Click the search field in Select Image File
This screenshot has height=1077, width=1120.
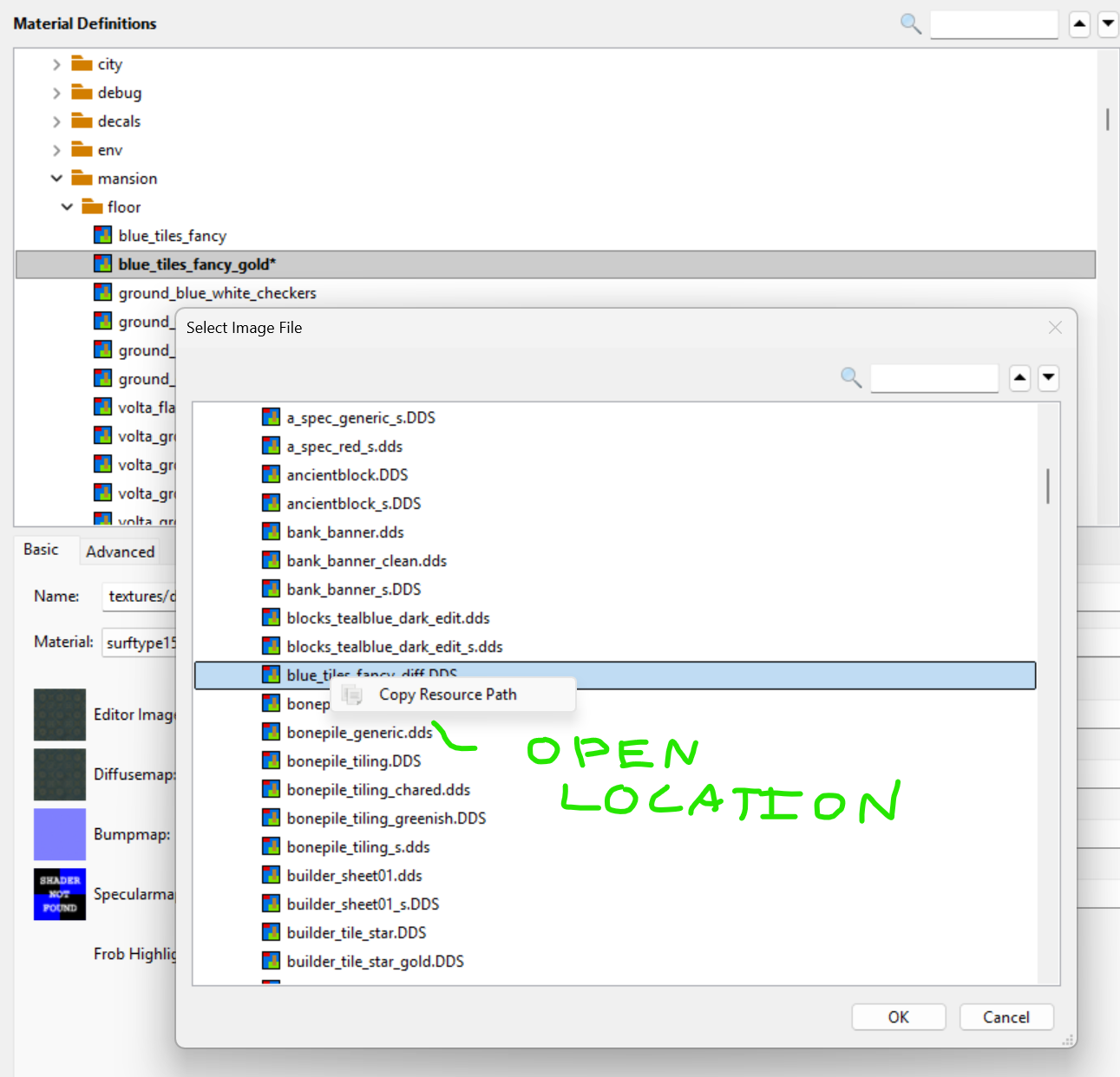(933, 378)
